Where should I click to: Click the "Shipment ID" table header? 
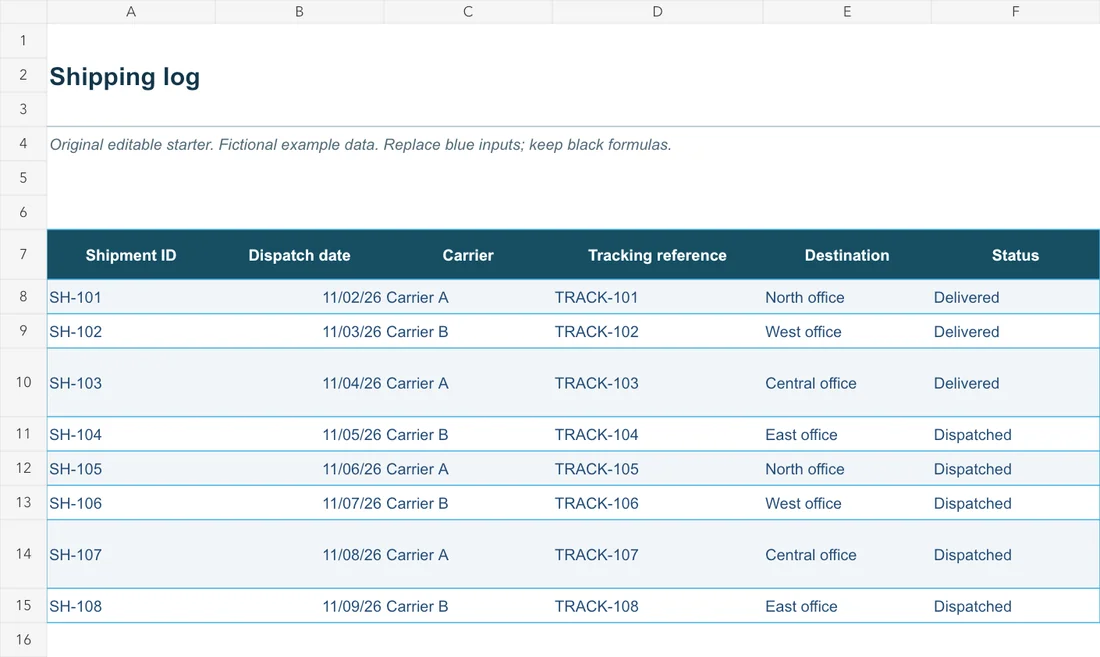pyautogui.click(x=131, y=255)
